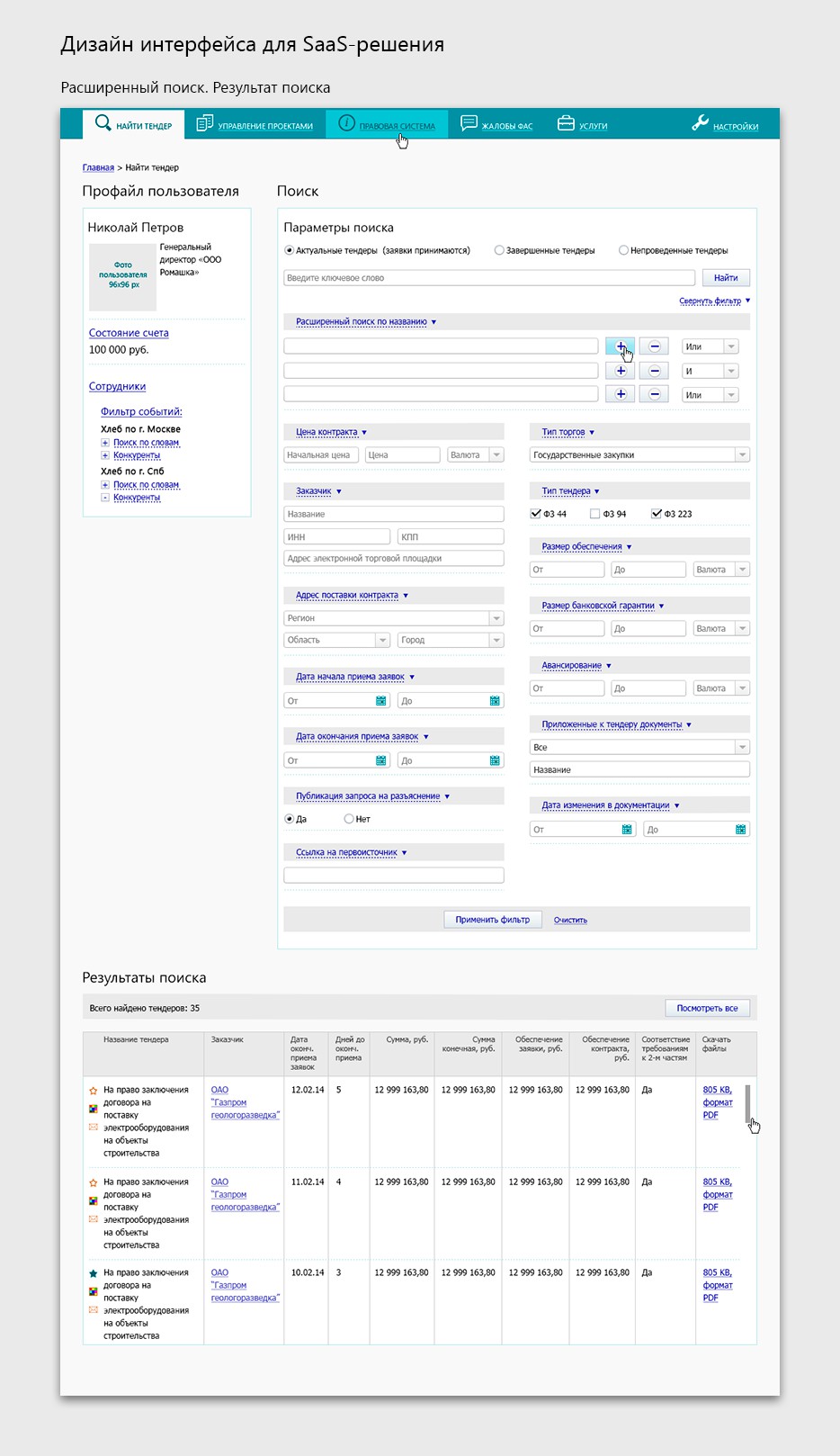The image size is (840, 1456).
Task: Open the 'Регион' dropdown
Action: coord(394,618)
